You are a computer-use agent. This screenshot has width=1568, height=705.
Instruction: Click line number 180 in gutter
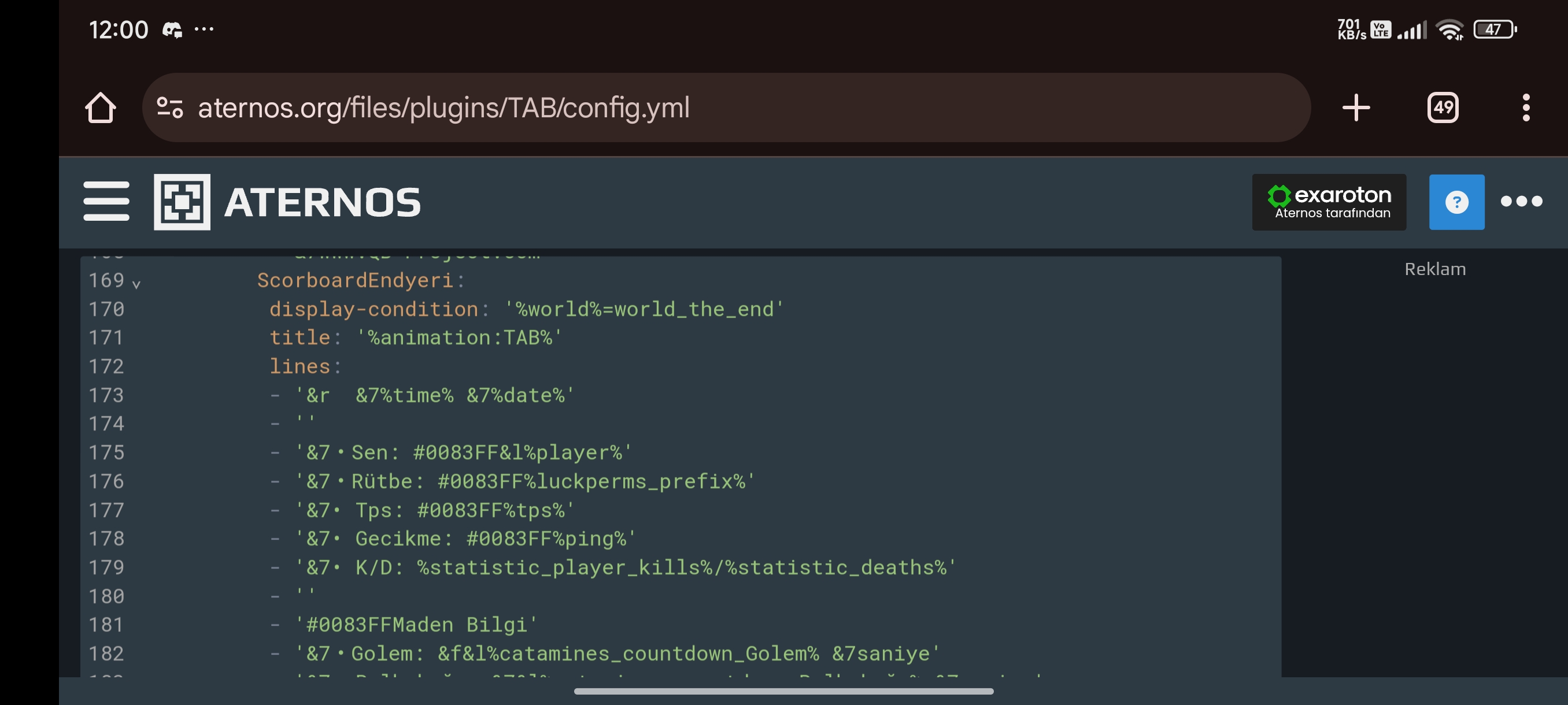[106, 596]
